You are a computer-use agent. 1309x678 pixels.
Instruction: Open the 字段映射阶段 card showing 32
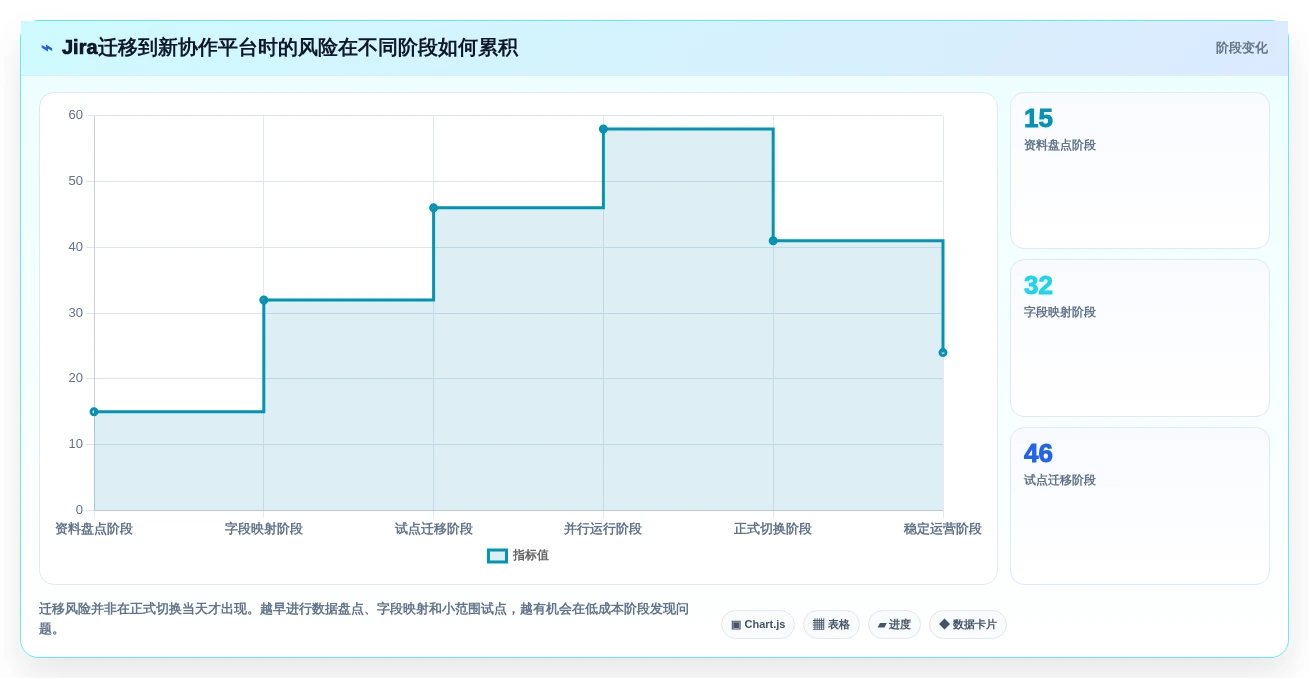[1140, 338]
